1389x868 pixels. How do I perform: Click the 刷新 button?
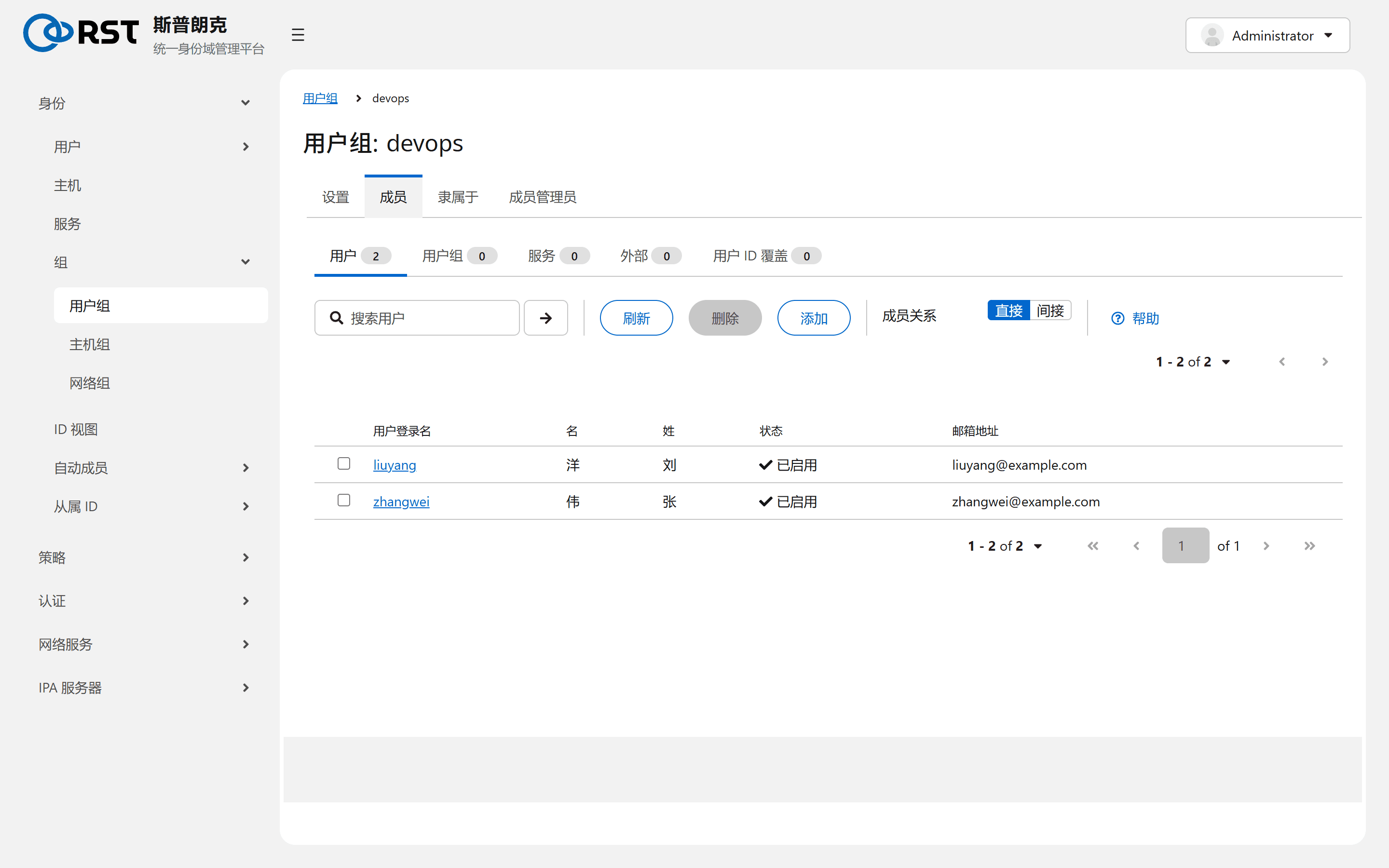tap(637, 317)
